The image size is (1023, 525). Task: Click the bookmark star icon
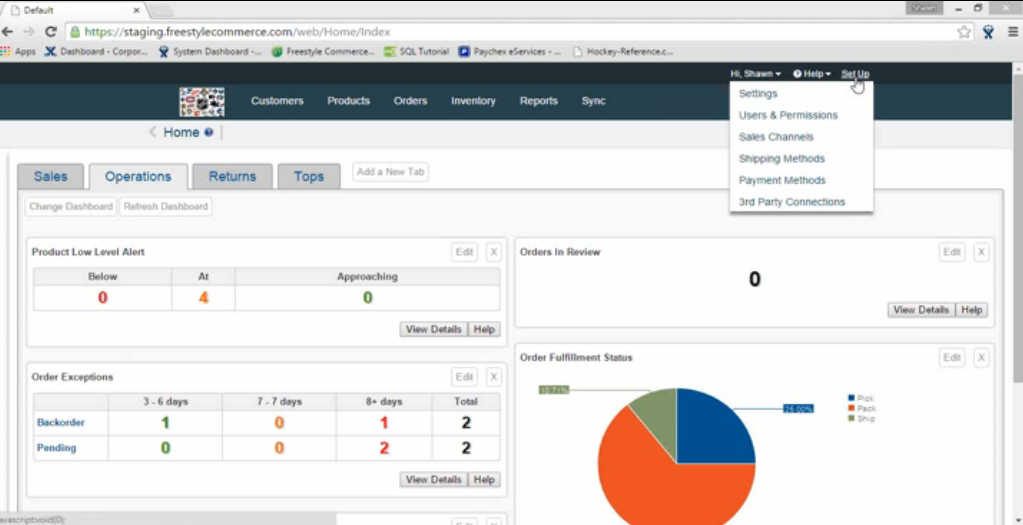pos(963,32)
